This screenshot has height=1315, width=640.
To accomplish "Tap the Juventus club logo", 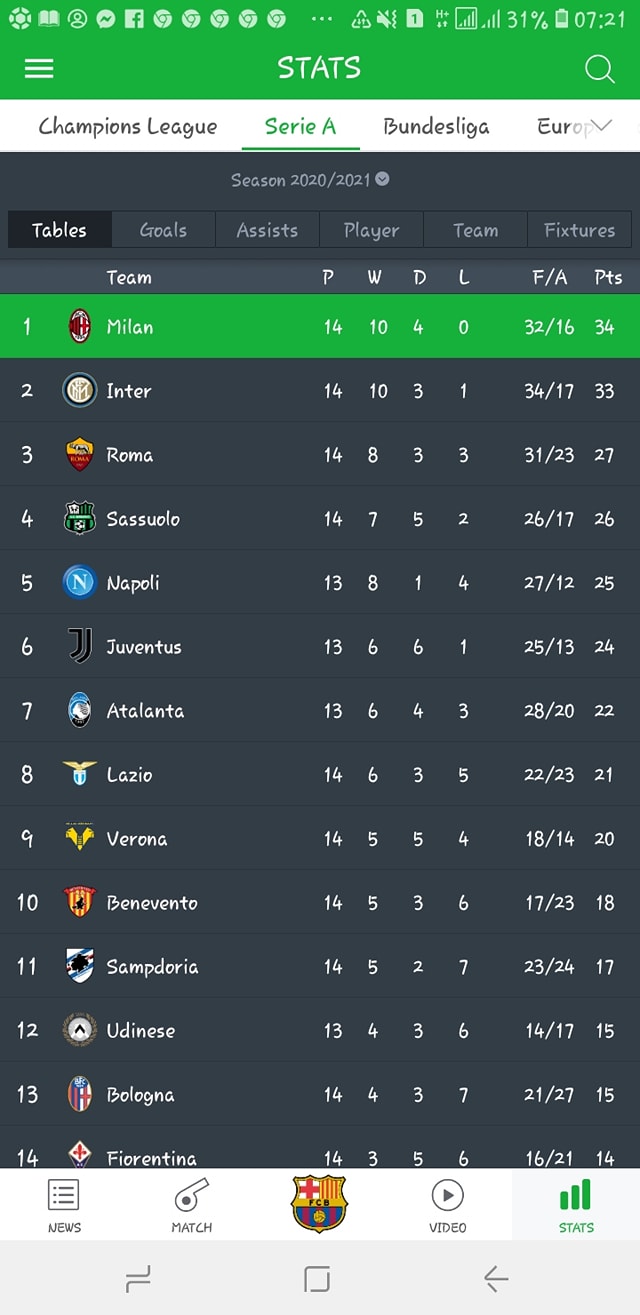I will [x=80, y=646].
